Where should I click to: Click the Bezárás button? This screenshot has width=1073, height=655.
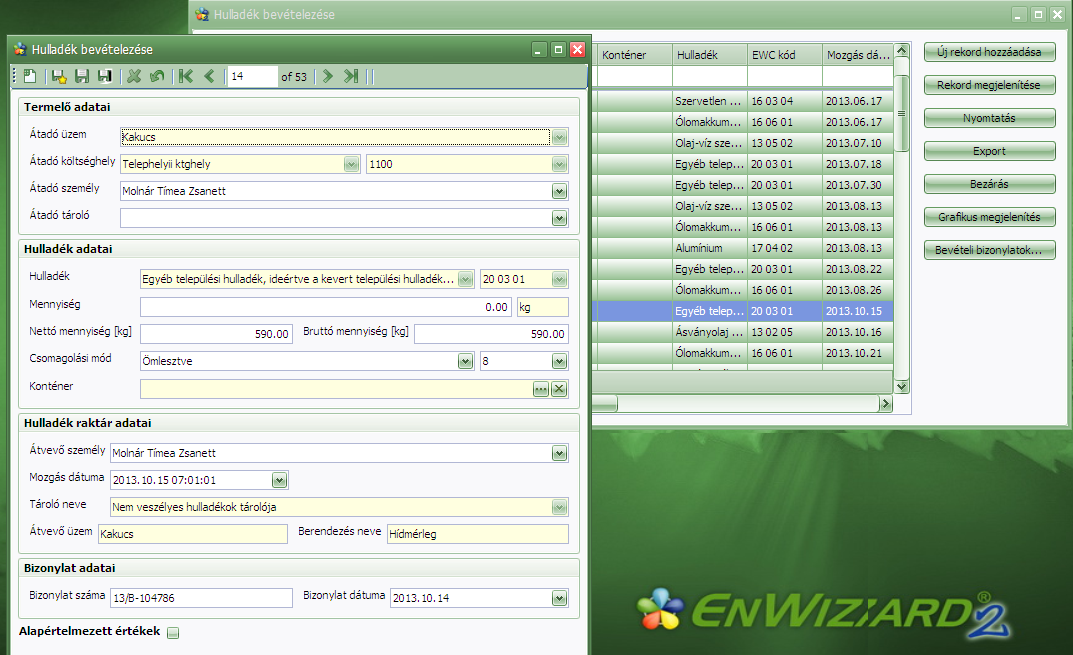990,184
